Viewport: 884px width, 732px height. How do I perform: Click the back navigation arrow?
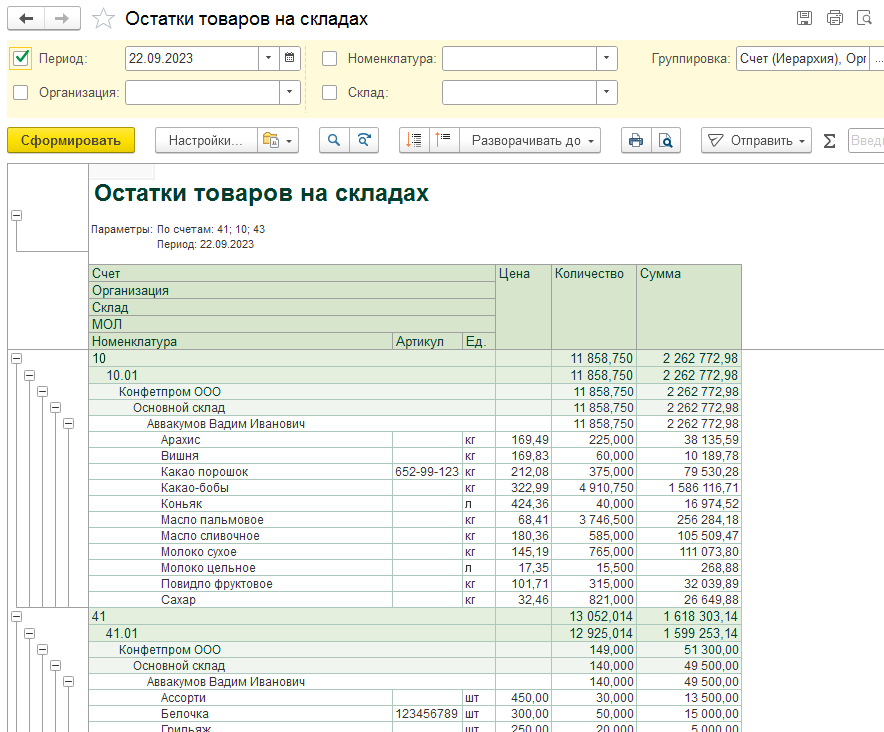tap(26, 19)
